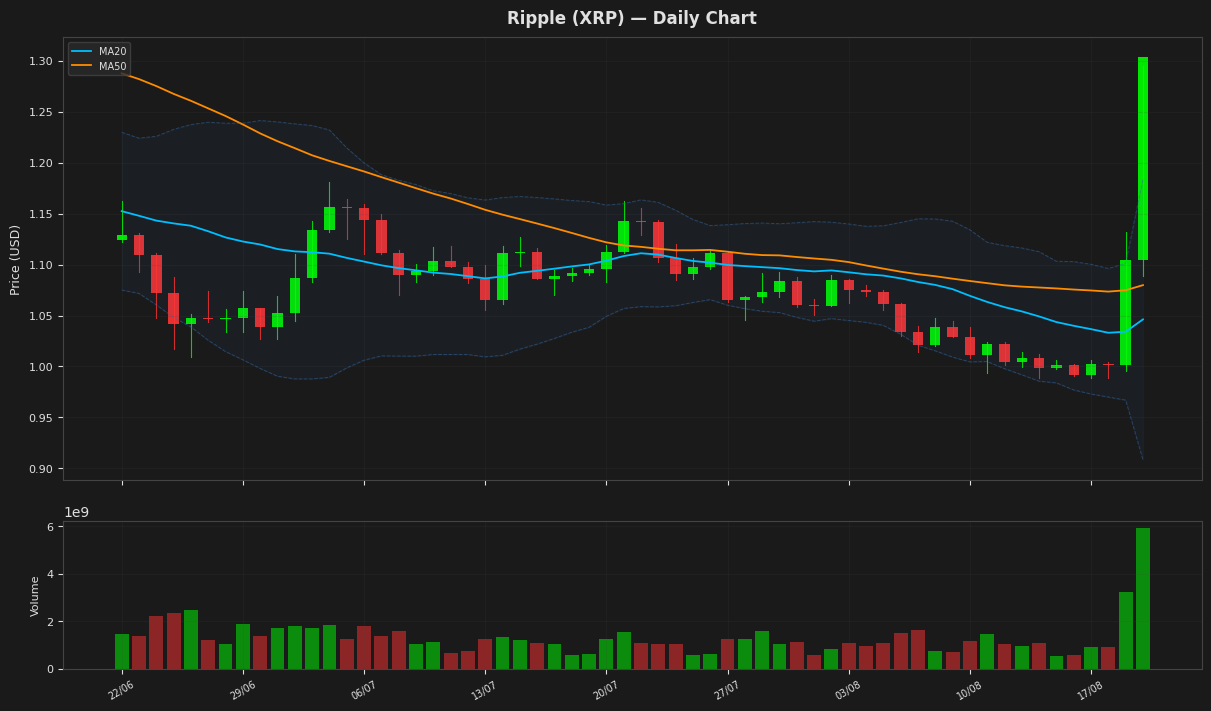Select the "MA50" legend label text
The image size is (1211, 711).
tap(113, 67)
